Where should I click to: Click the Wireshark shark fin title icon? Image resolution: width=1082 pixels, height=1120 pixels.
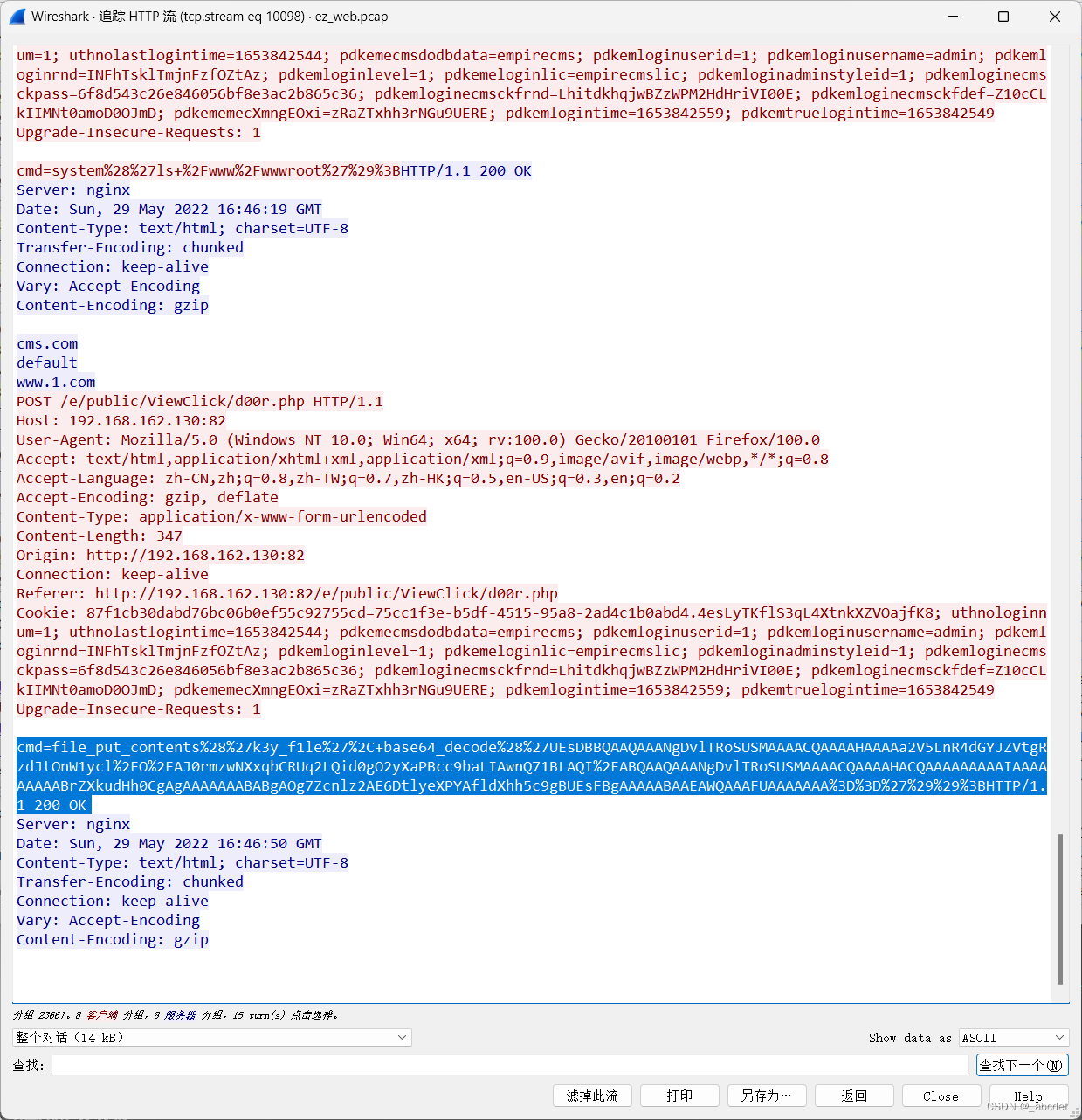point(16,17)
